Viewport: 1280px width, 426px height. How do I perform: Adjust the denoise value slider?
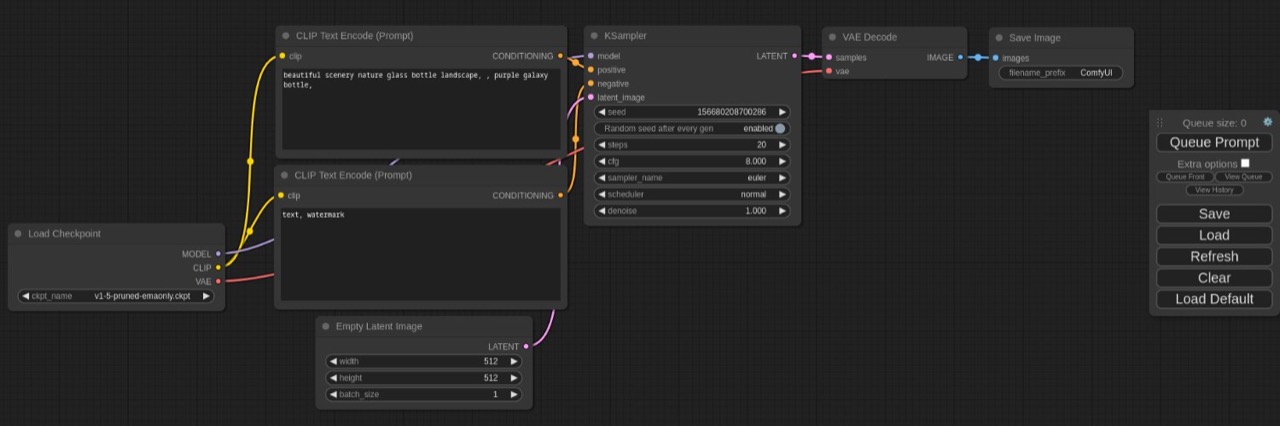coord(692,211)
